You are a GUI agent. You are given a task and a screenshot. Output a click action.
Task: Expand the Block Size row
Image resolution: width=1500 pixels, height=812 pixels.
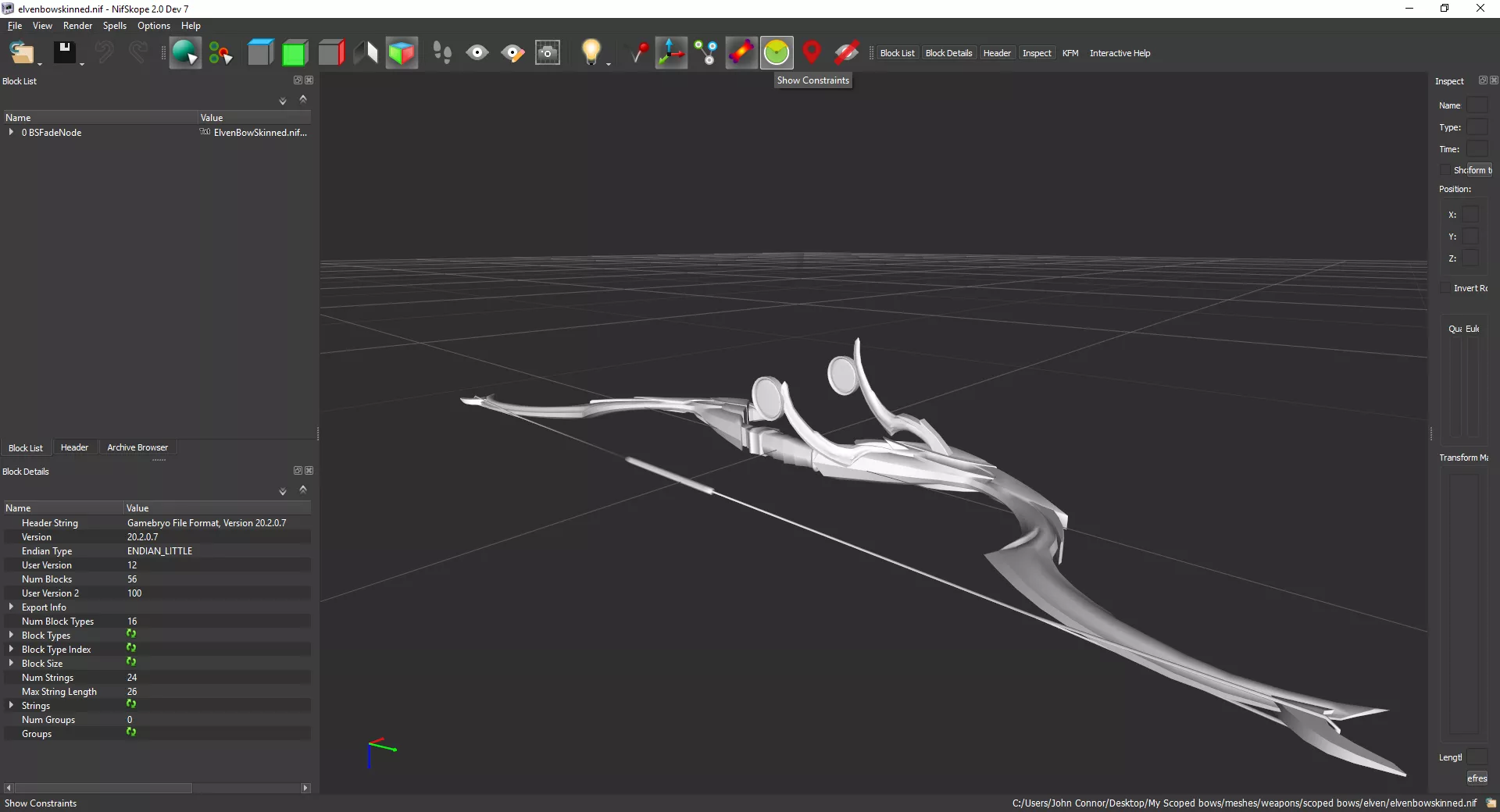coord(11,663)
